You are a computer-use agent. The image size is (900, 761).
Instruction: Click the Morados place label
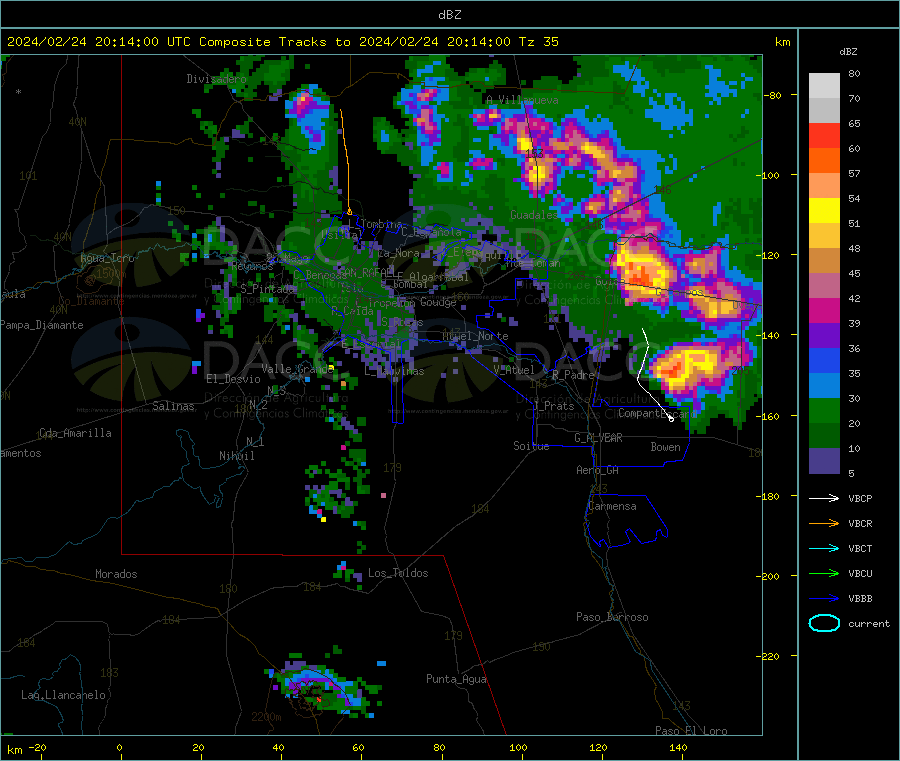(116, 574)
